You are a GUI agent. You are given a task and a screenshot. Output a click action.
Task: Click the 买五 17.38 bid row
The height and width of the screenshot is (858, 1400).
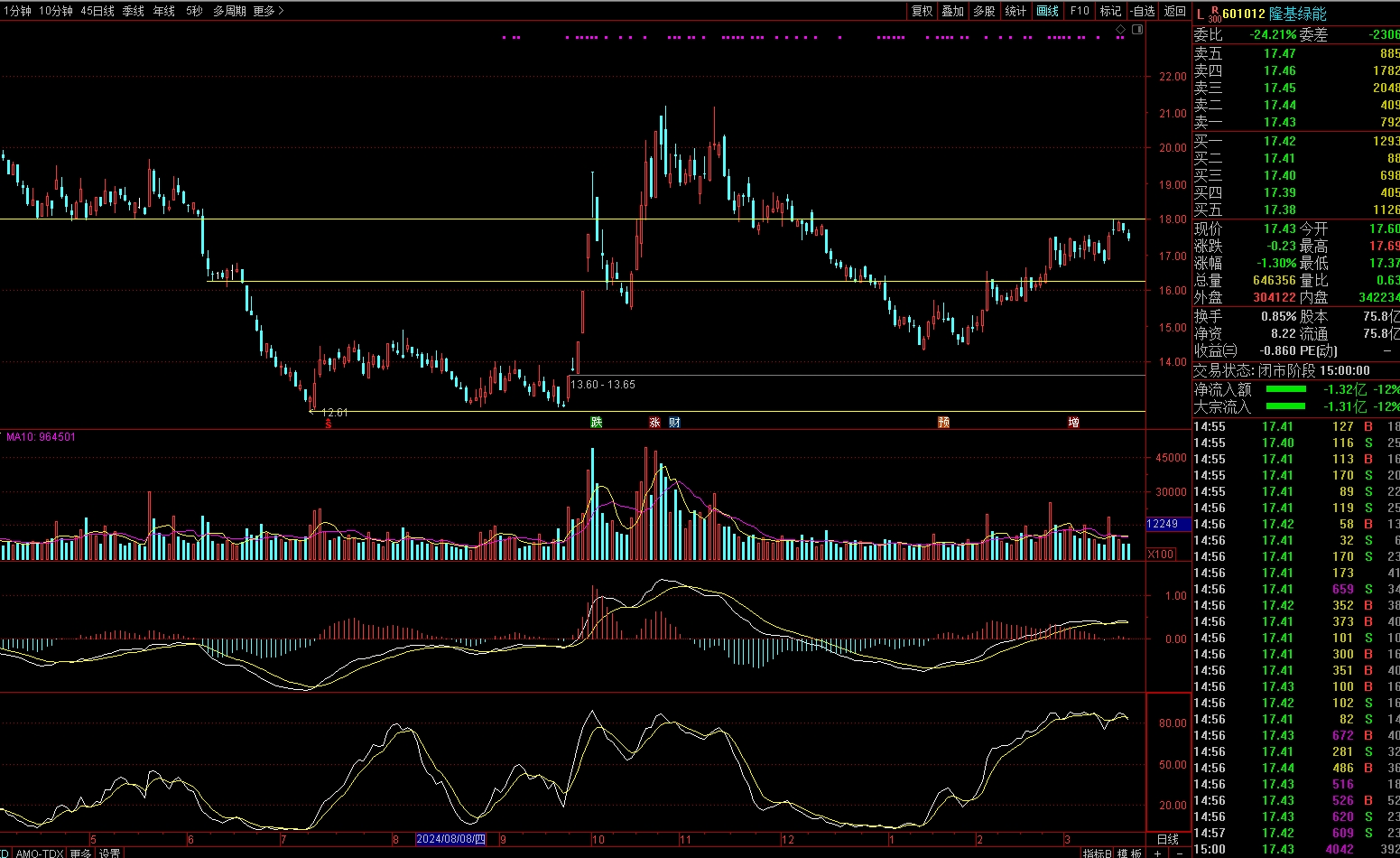(1296, 210)
